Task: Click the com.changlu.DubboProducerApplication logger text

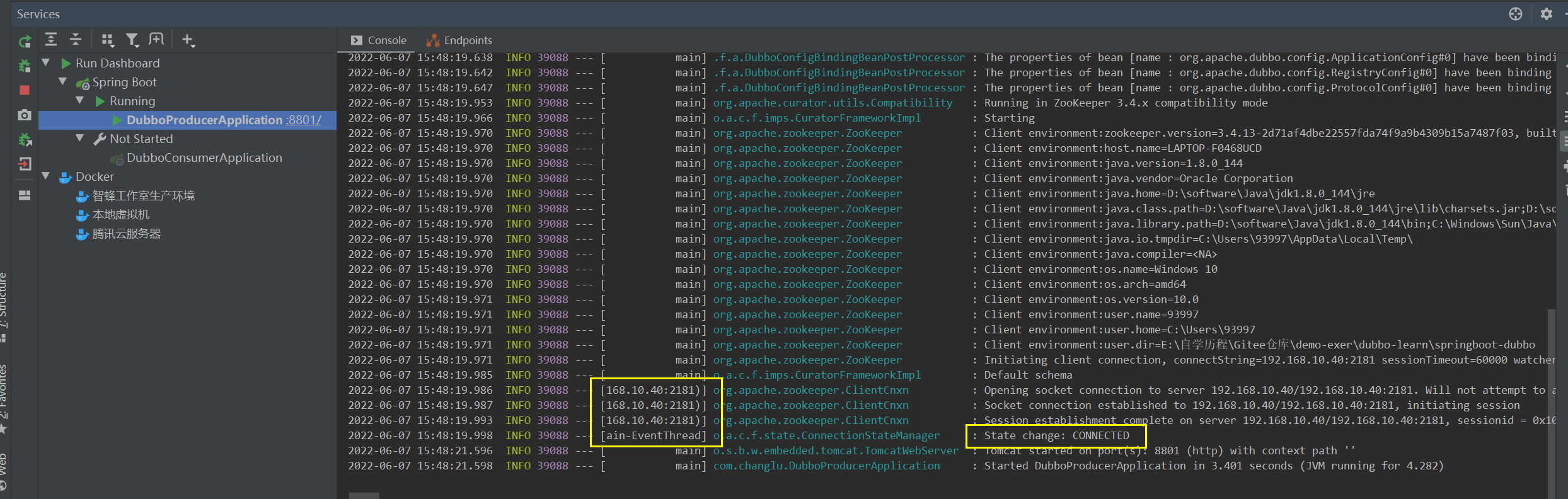Action: click(x=826, y=466)
